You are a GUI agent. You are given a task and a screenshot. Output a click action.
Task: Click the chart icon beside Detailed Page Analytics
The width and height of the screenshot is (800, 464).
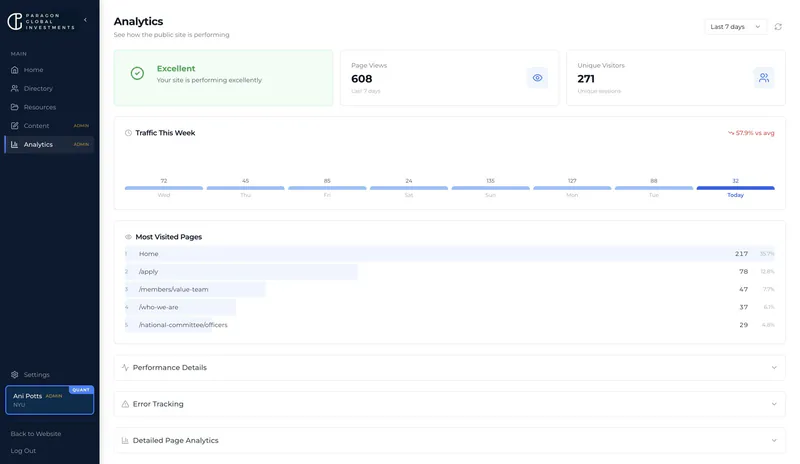pos(125,441)
